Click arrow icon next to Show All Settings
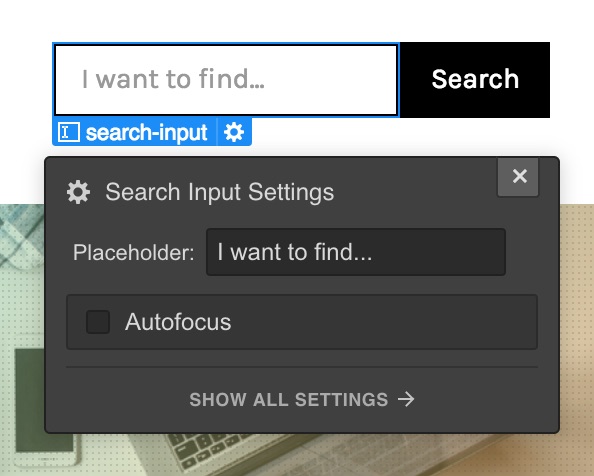Image resolution: width=594 pixels, height=476 pixels. [406, 399]
